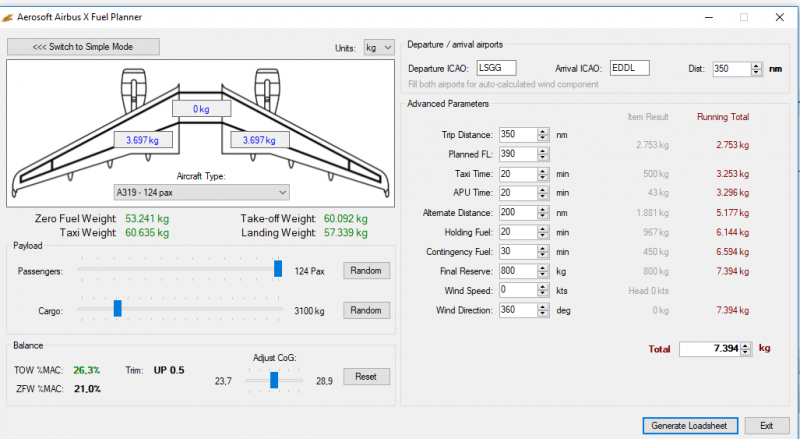
Task: Randomize cargo weight with Random button
Action: point(366,310)
